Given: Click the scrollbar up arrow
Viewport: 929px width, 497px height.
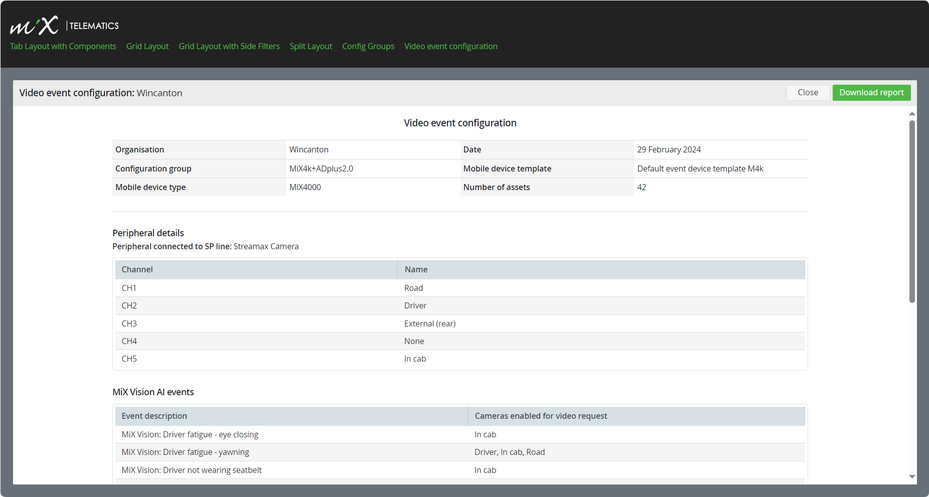Looking at the screenshot, I should 911,114.
